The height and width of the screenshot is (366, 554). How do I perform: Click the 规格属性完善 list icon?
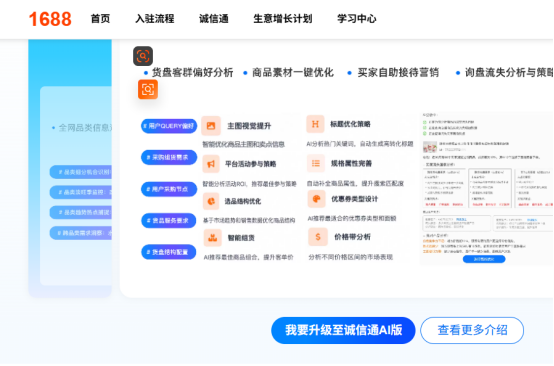coord(316,163)
